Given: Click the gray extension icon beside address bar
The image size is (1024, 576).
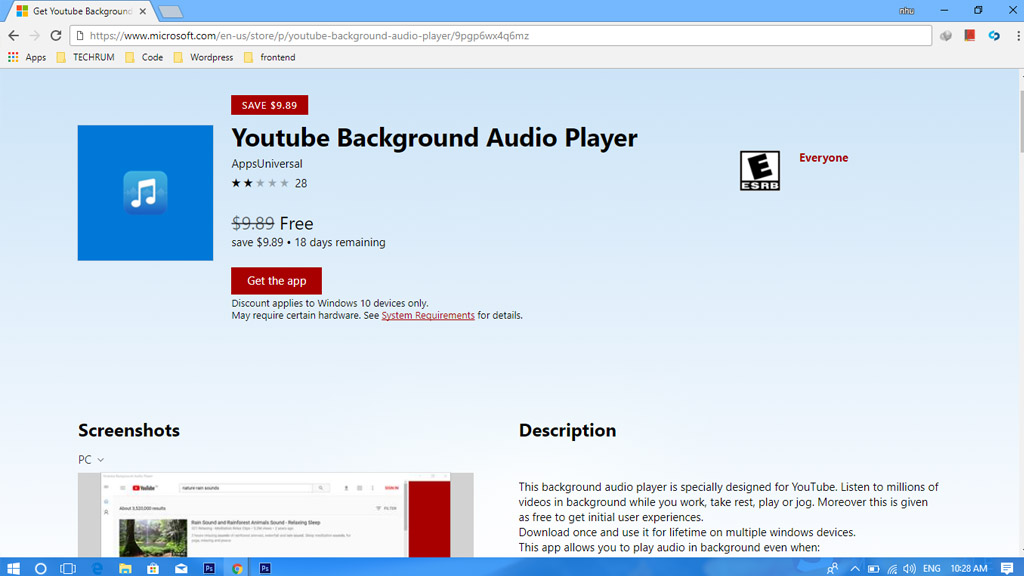Looking at the screenshot, I should [946, 36].
